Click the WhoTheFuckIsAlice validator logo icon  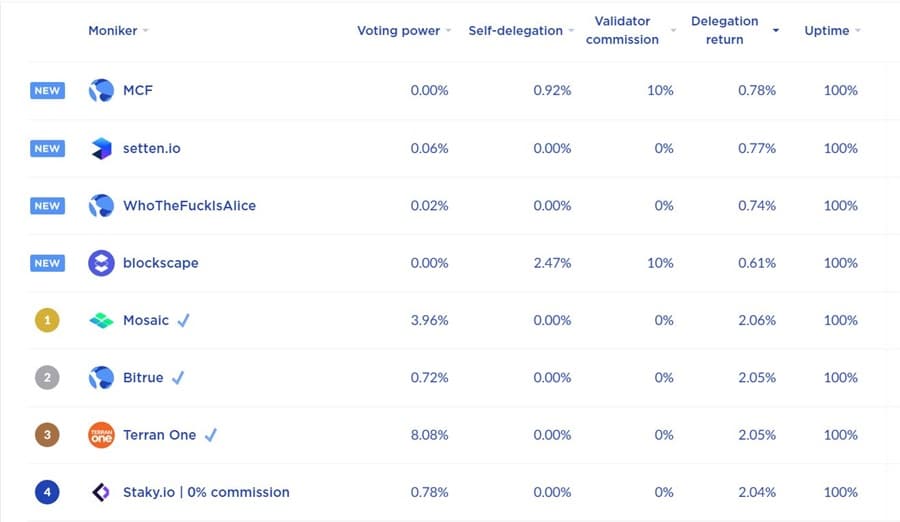101,206
